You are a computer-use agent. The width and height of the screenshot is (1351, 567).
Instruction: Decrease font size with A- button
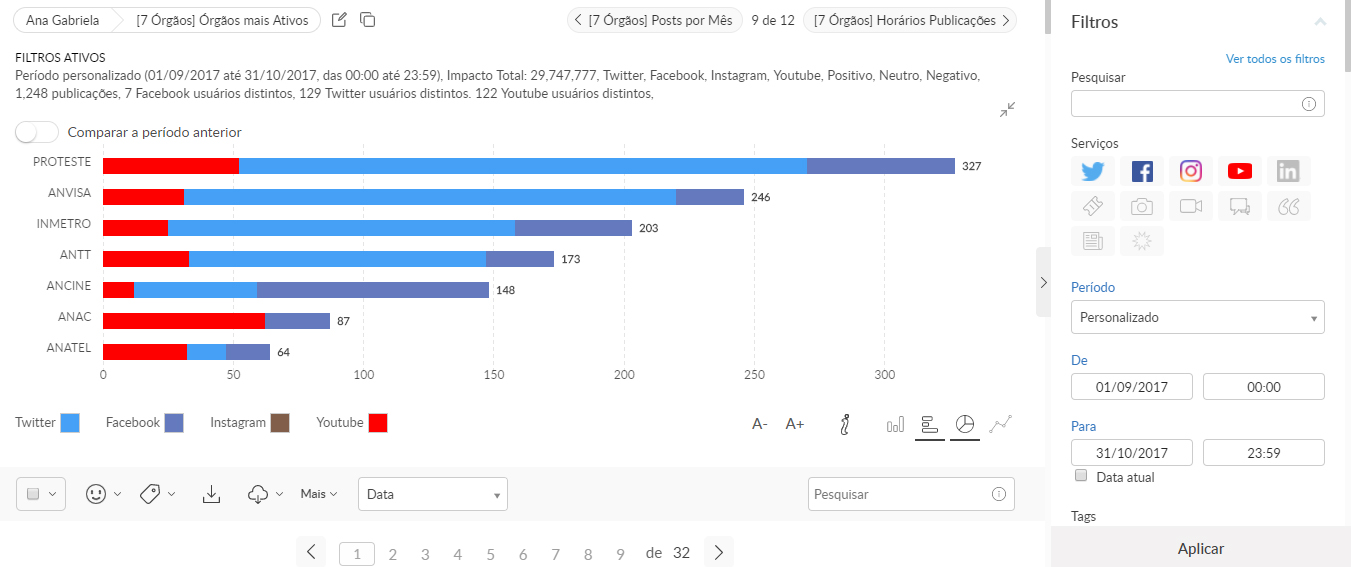[x=760, y=424]
